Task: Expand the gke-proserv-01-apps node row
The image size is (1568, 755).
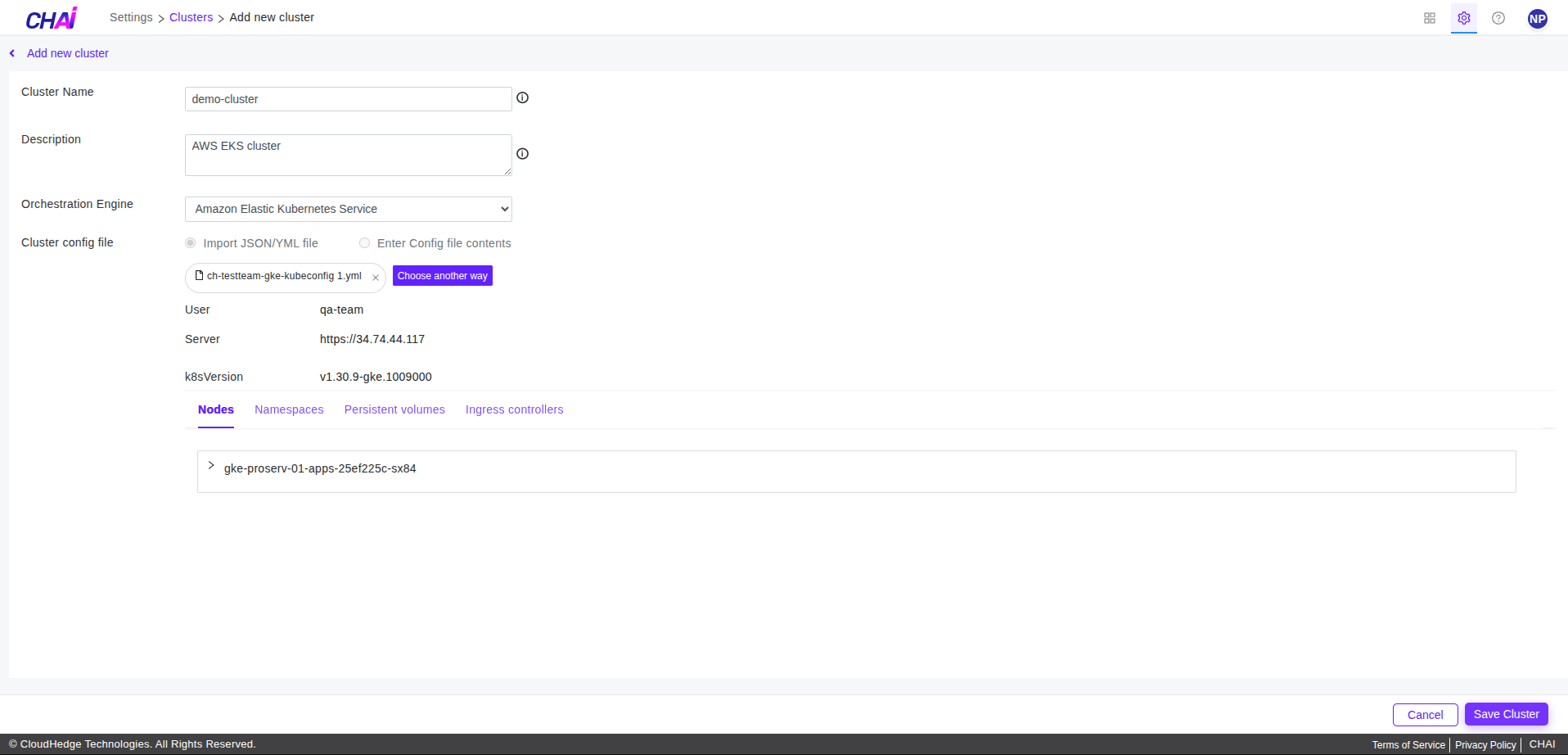Action: point(211,466)
